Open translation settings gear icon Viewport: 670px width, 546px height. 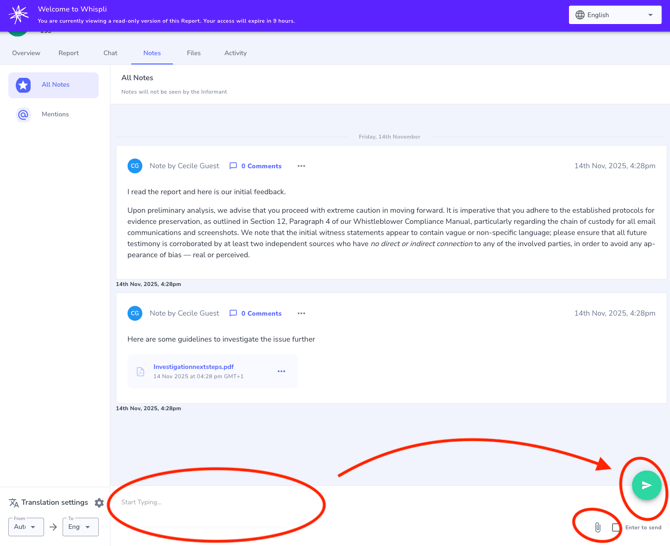[x=99, y=503]
